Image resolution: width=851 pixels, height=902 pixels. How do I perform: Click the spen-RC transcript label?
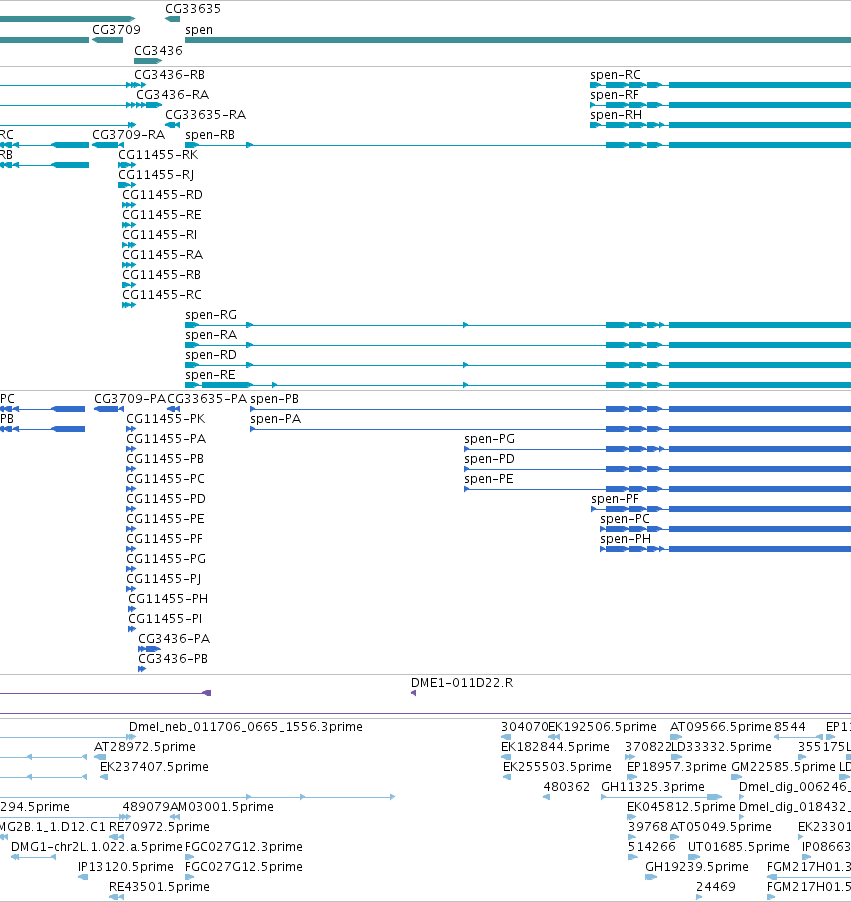point(615,75)
